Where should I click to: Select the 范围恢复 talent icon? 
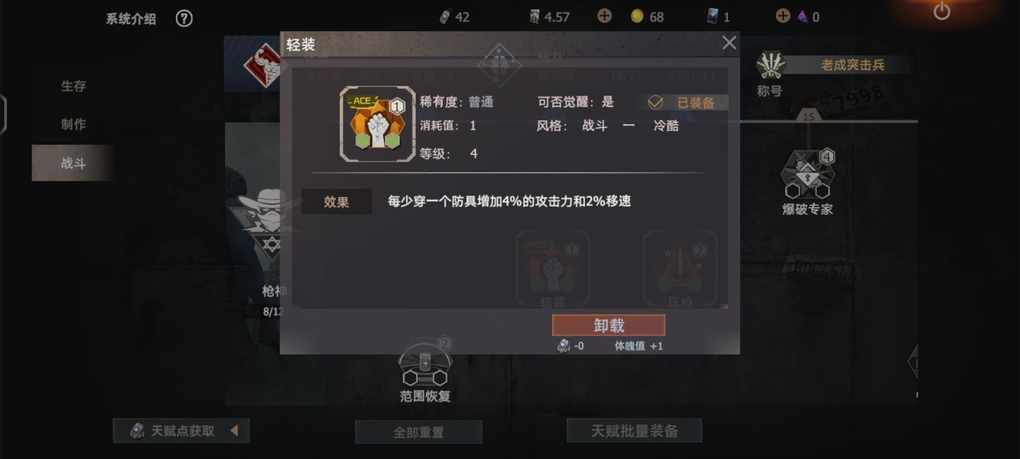[424, 363]
